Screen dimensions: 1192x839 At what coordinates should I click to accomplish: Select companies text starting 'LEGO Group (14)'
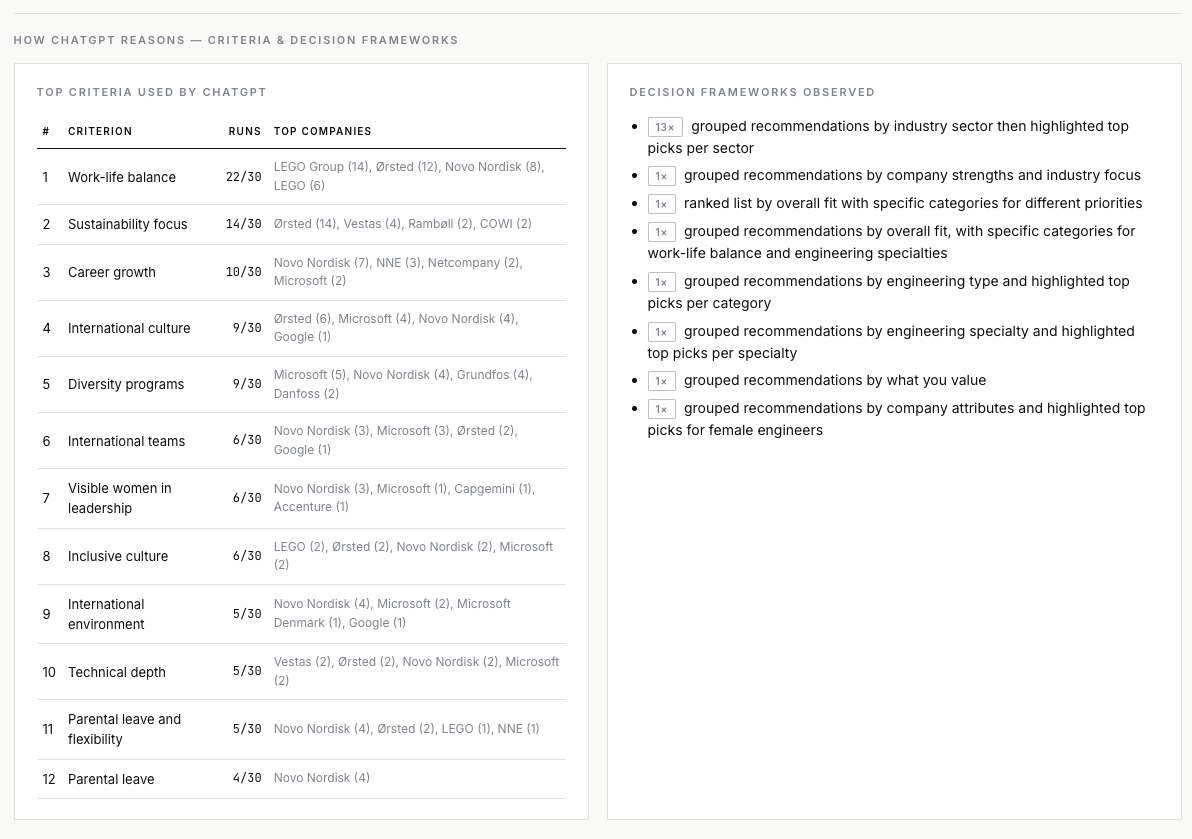coord(409,176)
